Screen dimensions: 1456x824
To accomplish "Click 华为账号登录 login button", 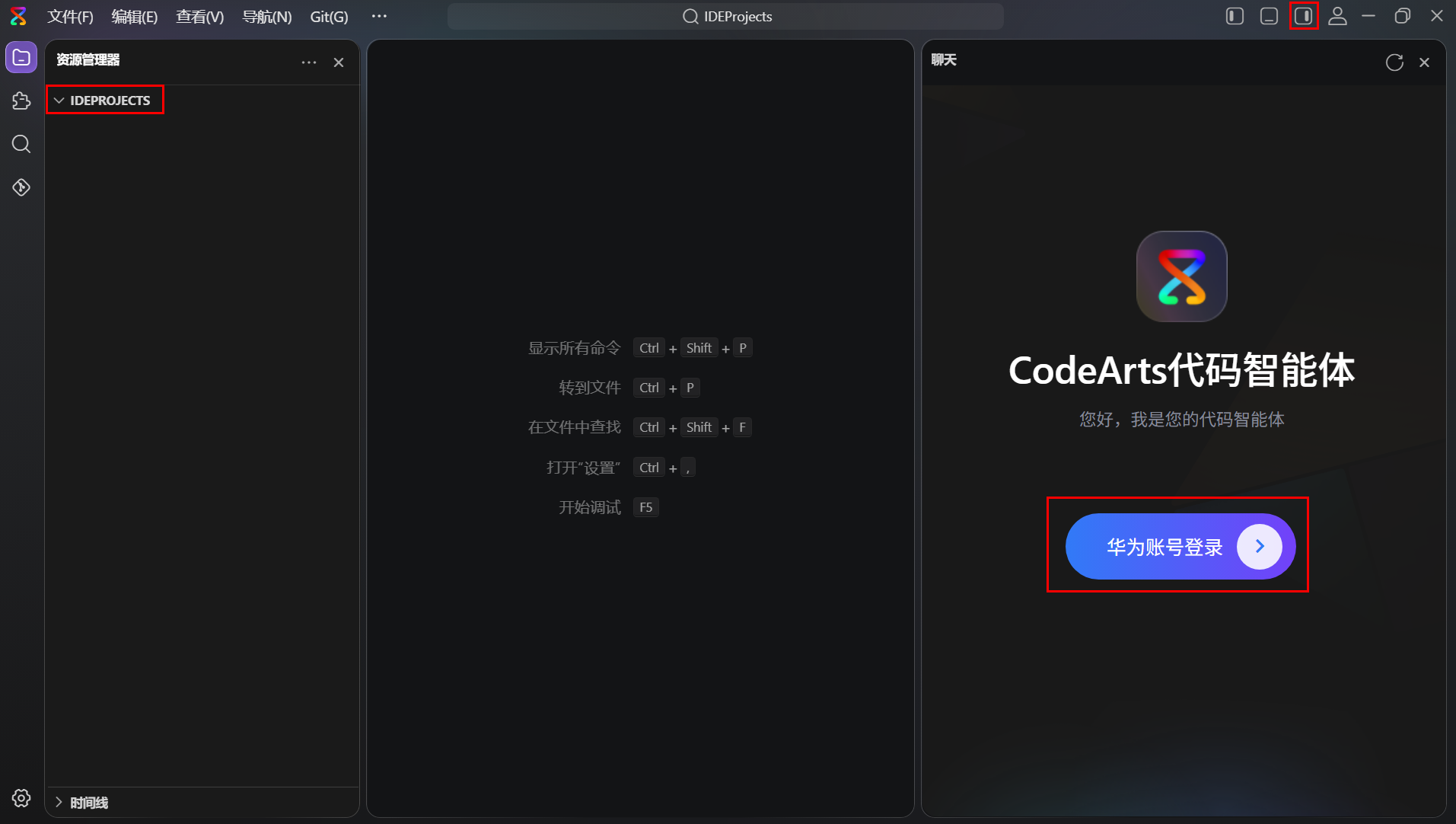I will click(x=1180, y=546).
